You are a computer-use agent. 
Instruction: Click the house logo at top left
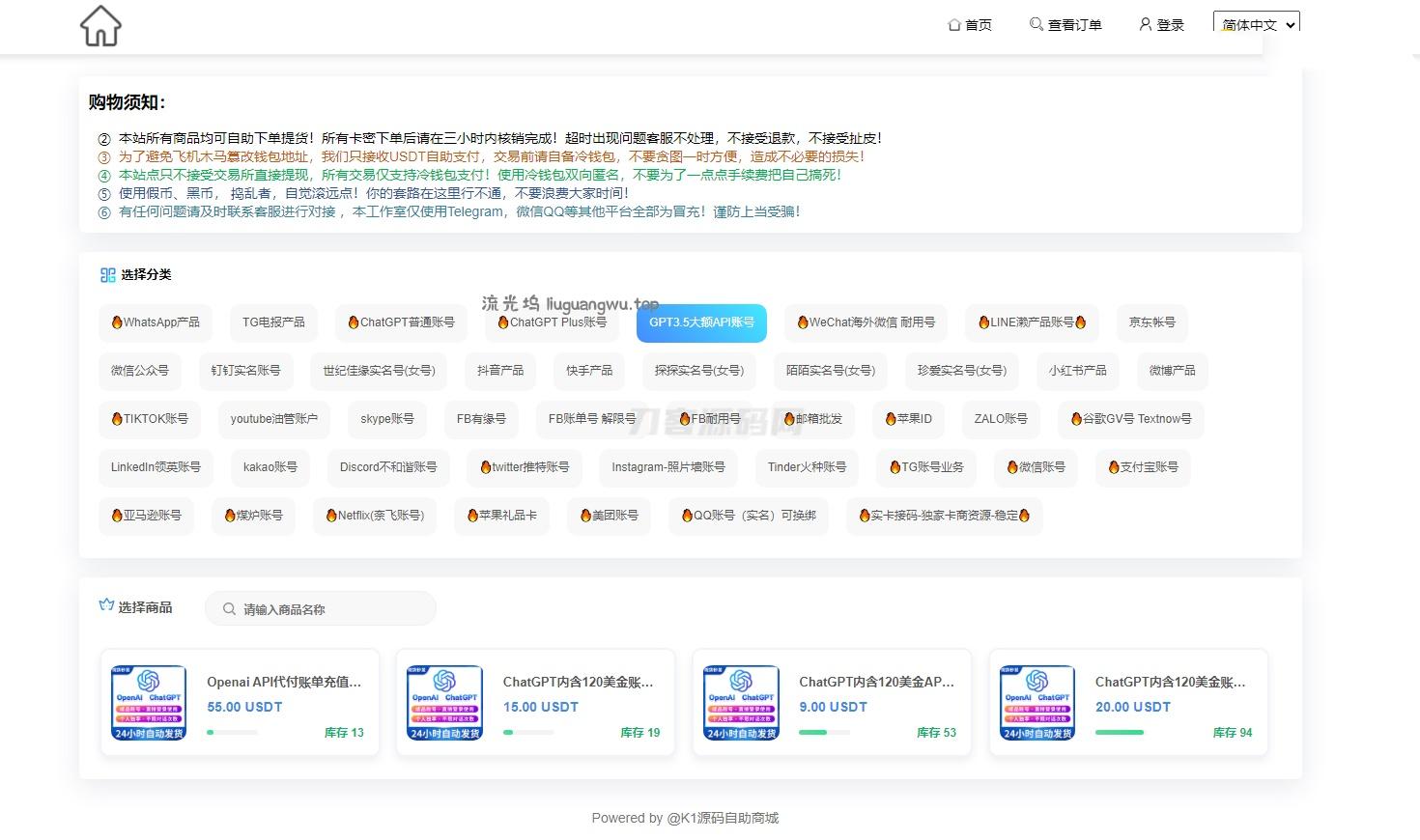99,26
